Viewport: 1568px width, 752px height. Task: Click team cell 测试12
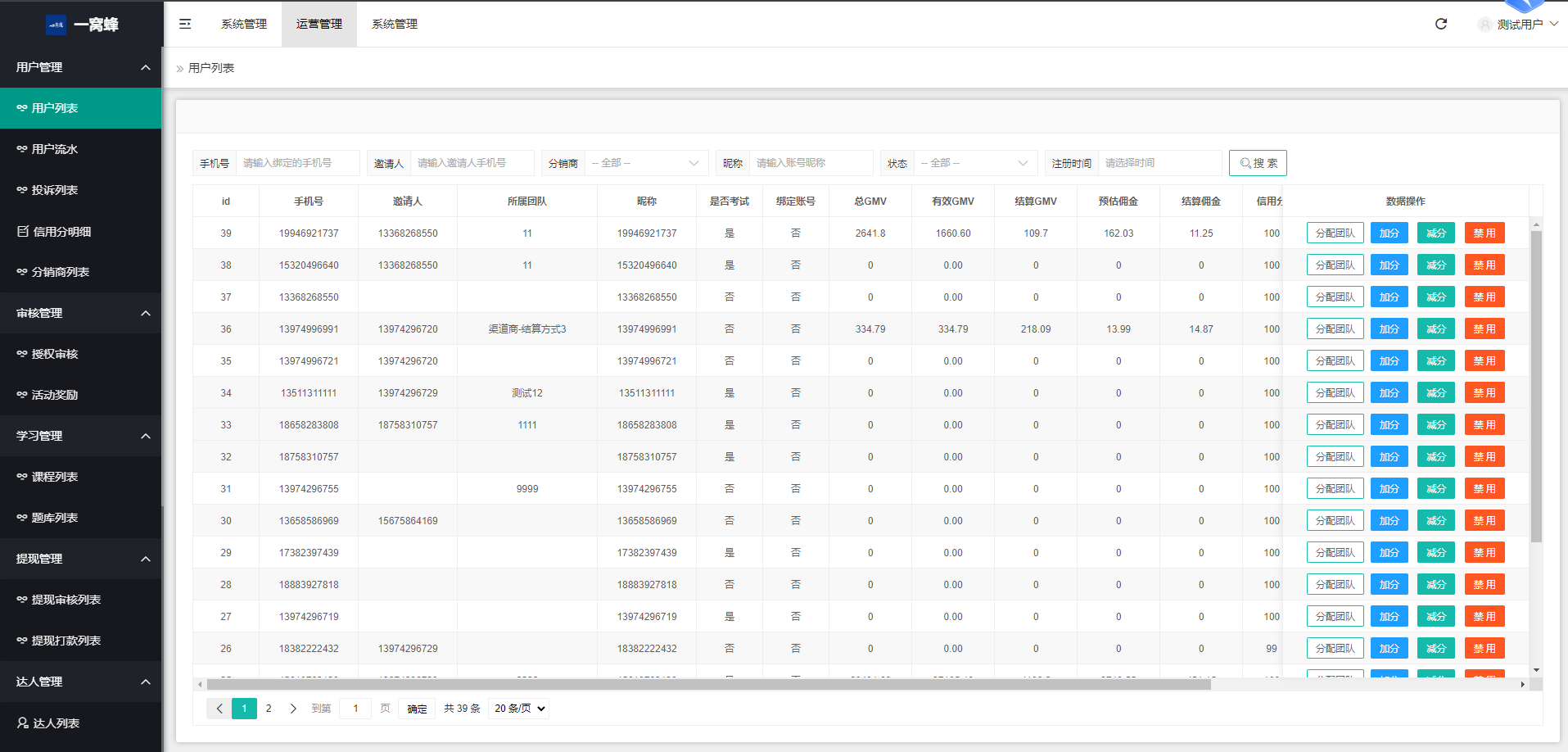tap(527, 393)
